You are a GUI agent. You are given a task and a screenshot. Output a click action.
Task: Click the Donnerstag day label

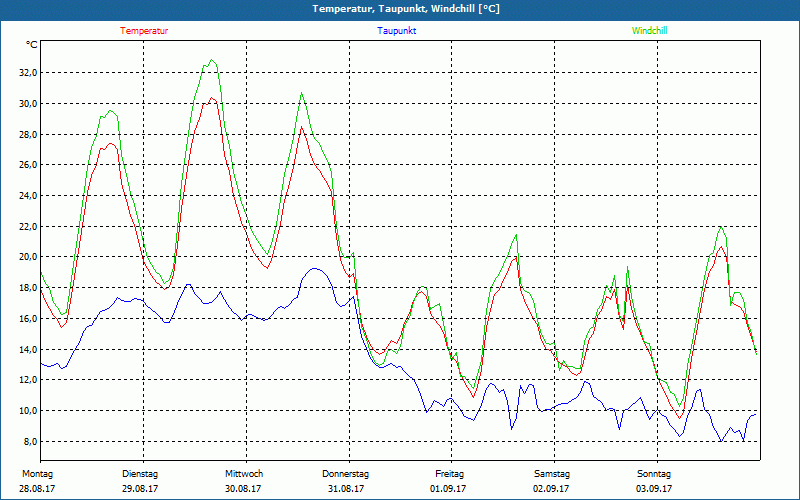(345, 474)
